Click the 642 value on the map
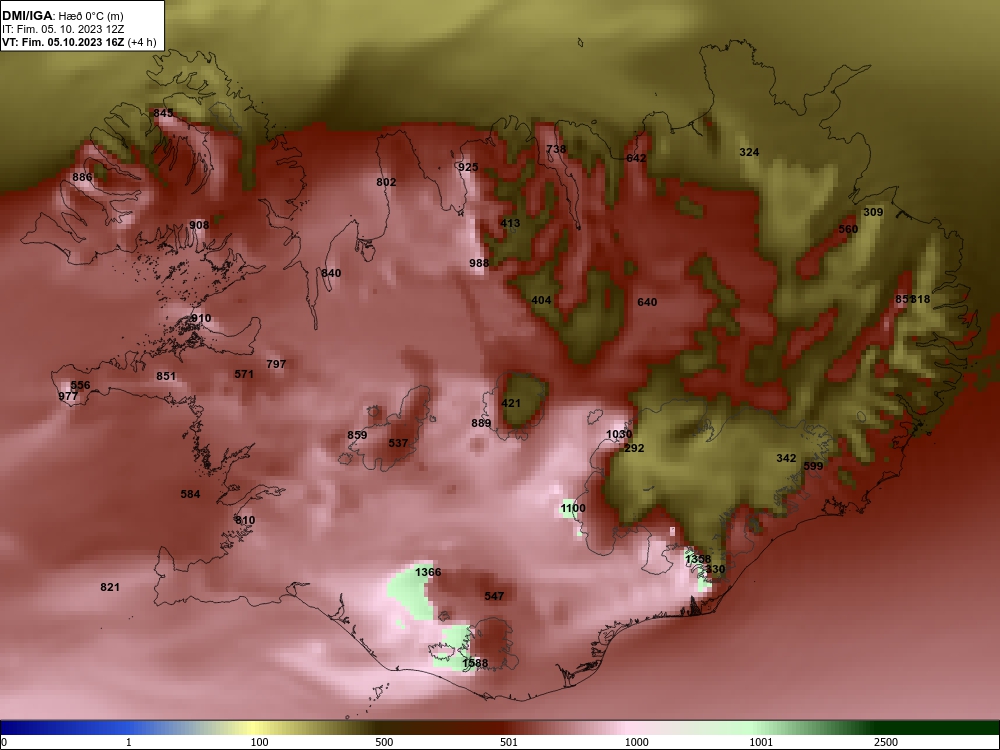The image size is (1000, 750). coord(636,158)
